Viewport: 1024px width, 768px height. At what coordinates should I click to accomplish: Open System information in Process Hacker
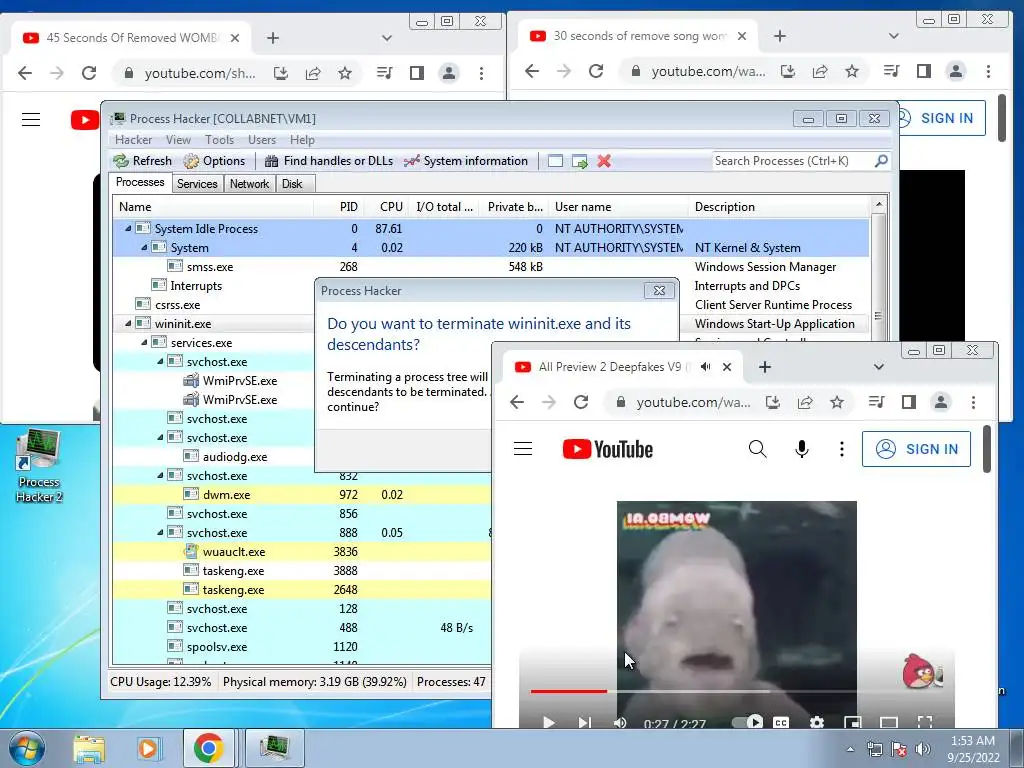point(466,161)
